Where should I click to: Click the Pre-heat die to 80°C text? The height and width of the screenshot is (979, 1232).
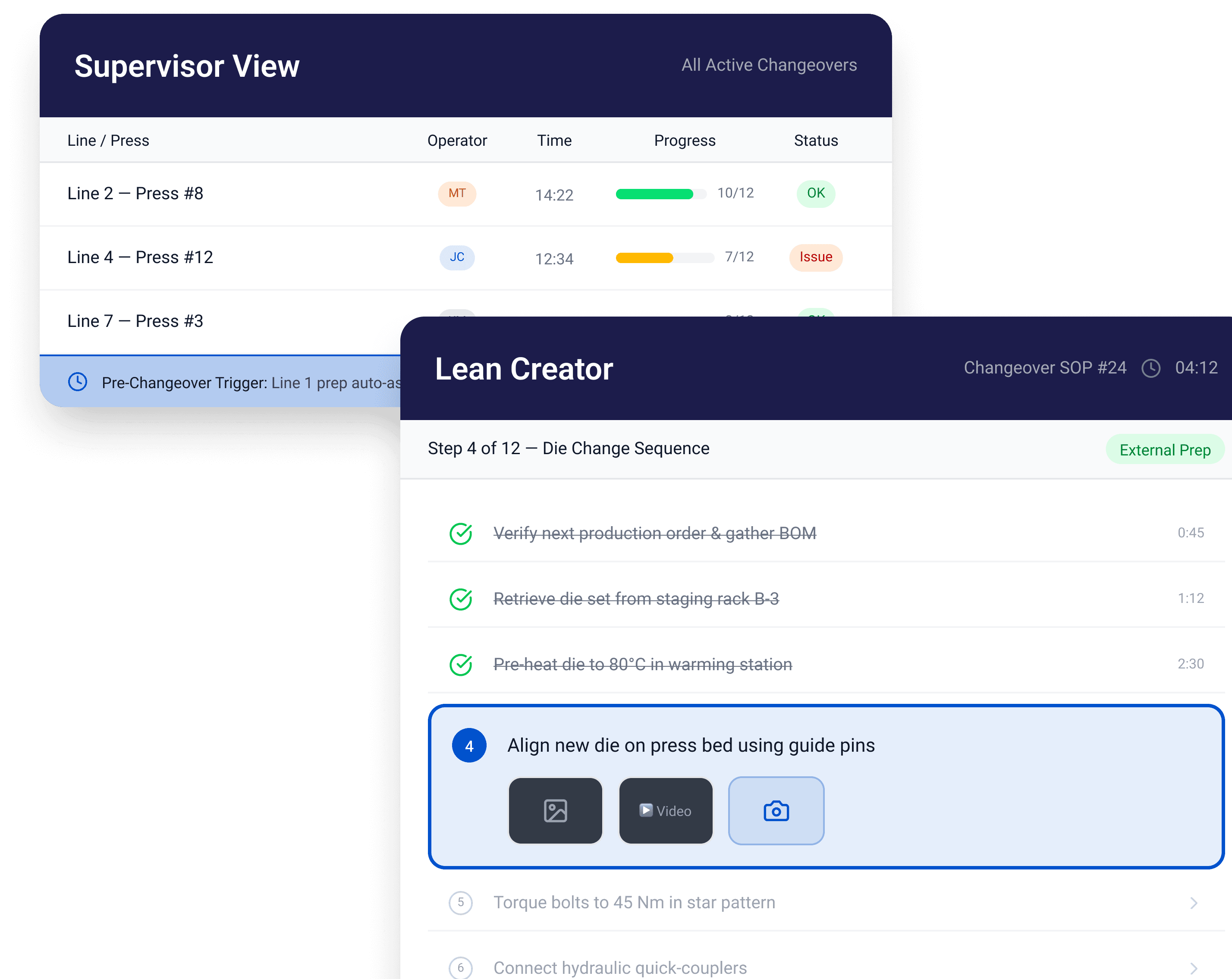pos(642,664)
